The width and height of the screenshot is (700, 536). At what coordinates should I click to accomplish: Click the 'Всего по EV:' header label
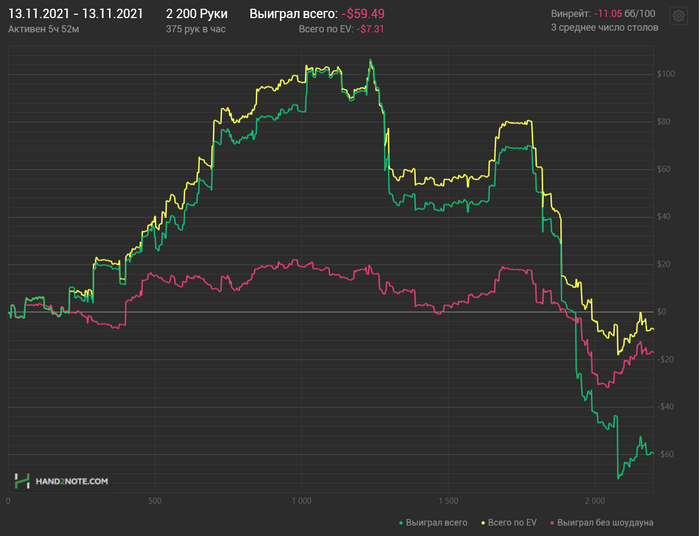click(326, 29)
